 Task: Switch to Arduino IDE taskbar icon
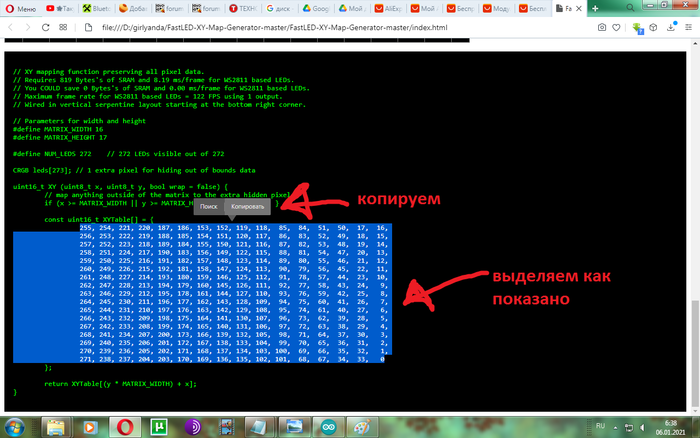click(328, 427)
